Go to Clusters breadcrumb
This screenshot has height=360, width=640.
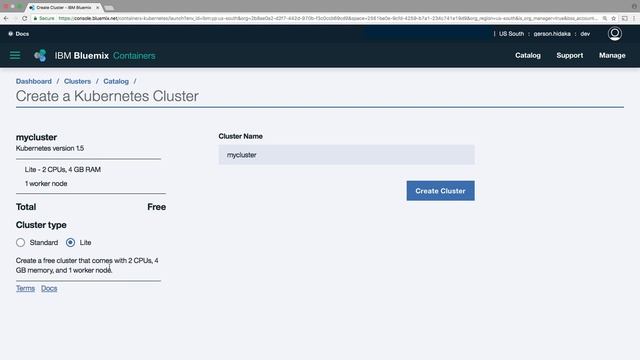[77, 81]
